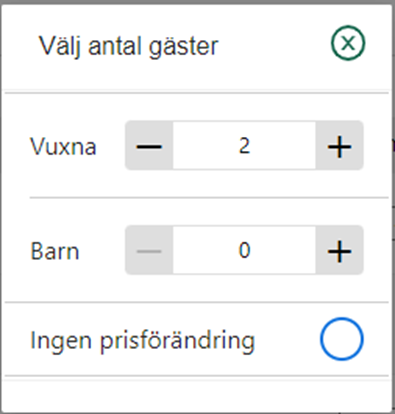Click the Ingen prisförändring label text
The height and width of the screenshot is (414, 395).
142,341
